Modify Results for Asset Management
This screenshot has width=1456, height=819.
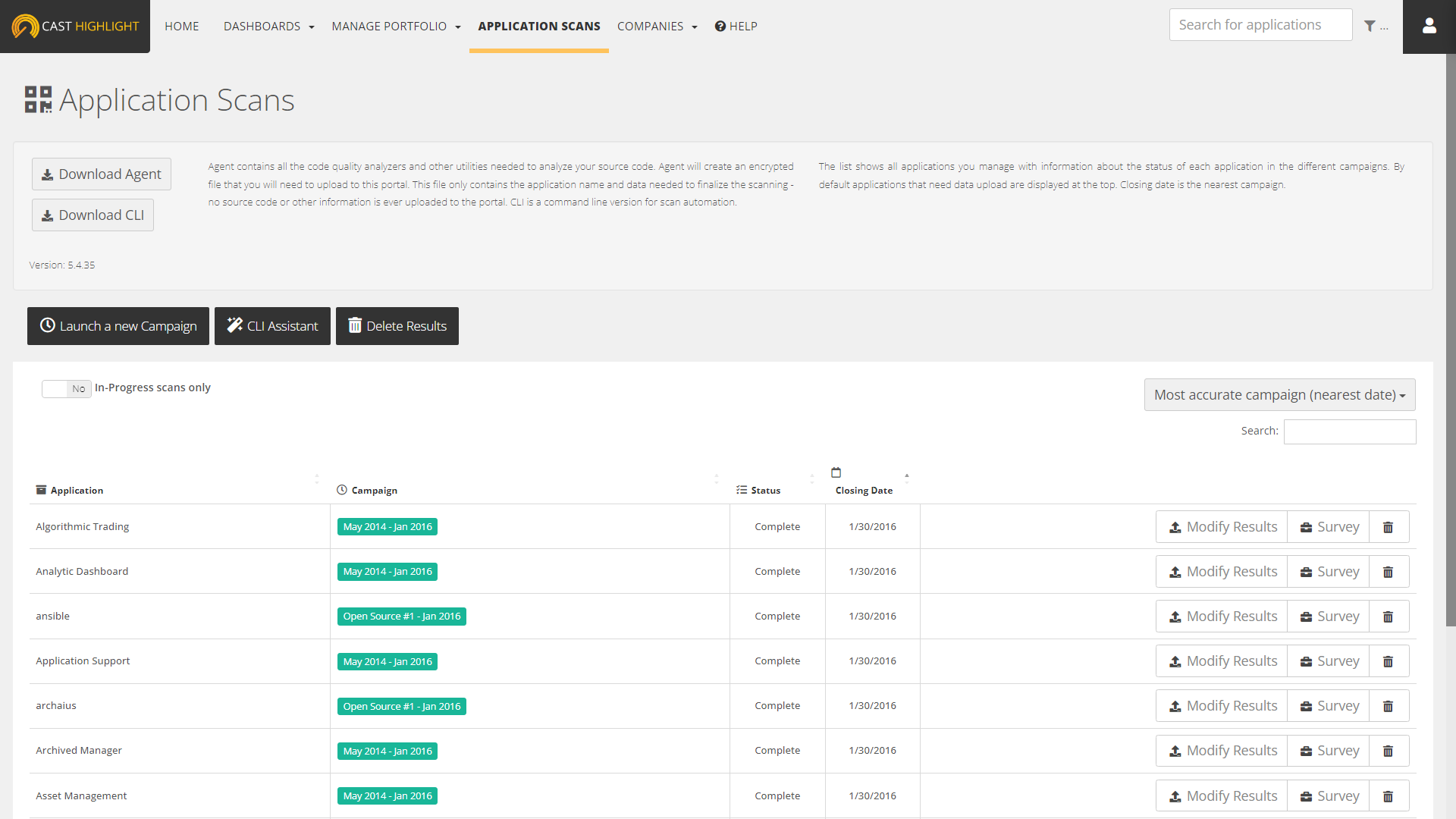(1222, 796)
